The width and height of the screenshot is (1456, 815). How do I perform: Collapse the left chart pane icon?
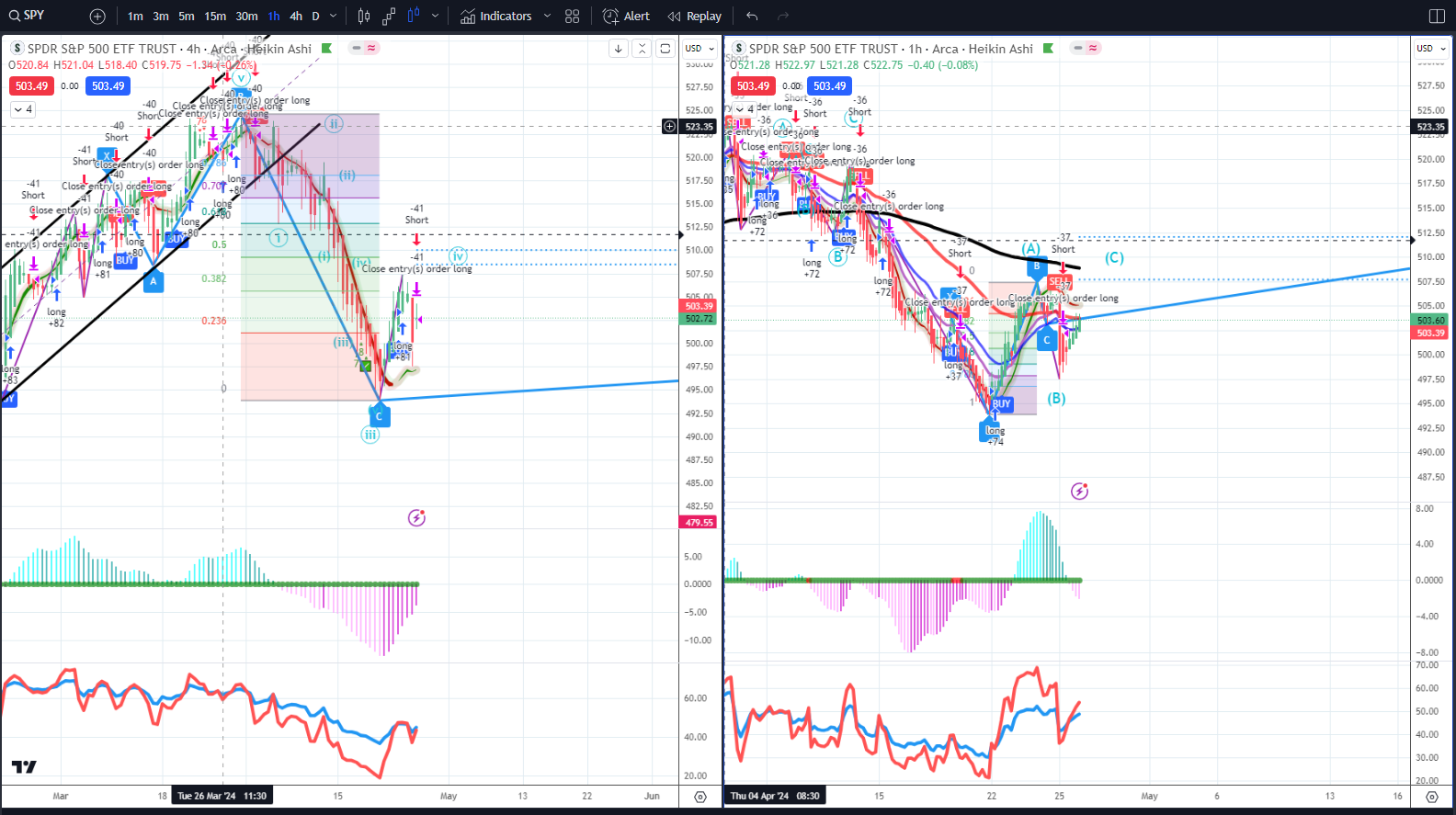click(x=642, y=49)
